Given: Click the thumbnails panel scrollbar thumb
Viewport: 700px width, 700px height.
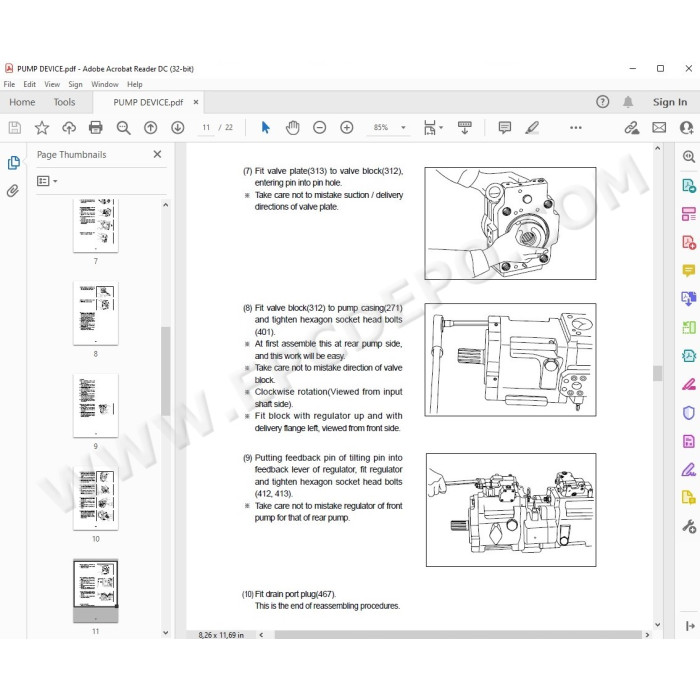Looking at the screenshot, I should (x=166, y=371).
